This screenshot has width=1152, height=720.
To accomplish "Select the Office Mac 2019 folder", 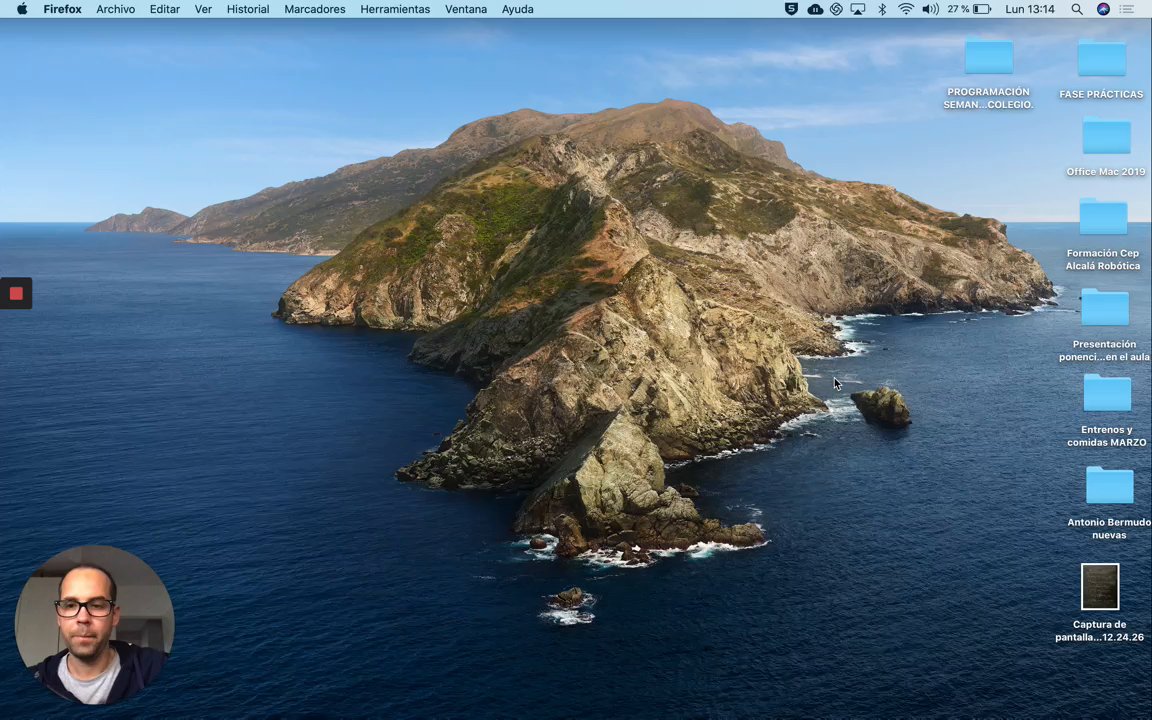I will (x=1105, y=137).
